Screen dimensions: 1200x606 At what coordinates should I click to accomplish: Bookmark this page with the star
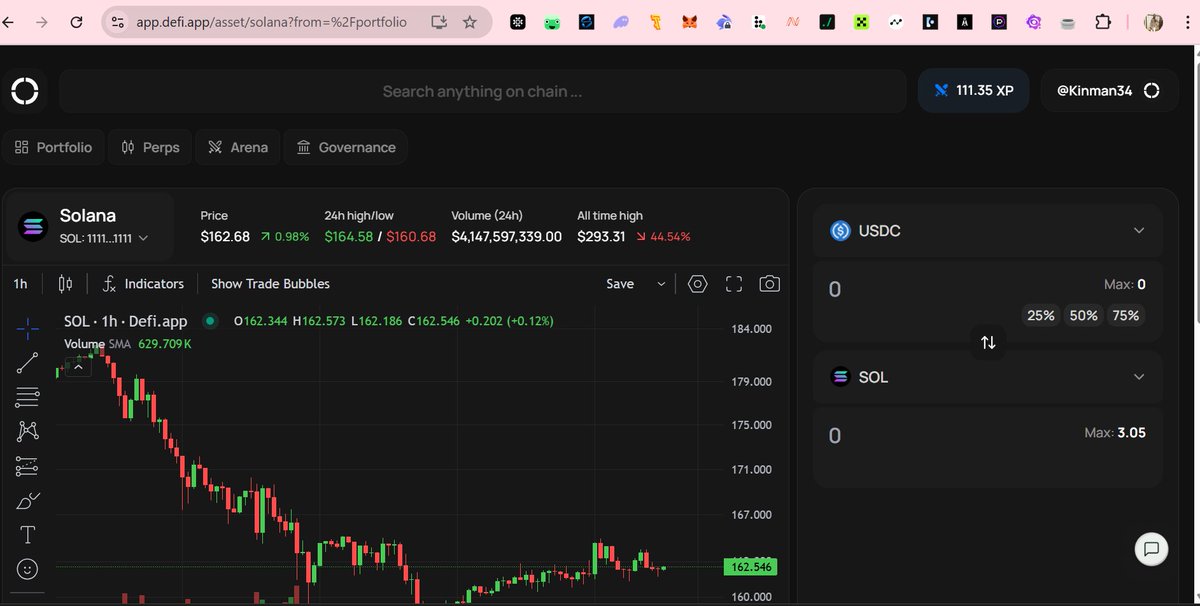470,22
